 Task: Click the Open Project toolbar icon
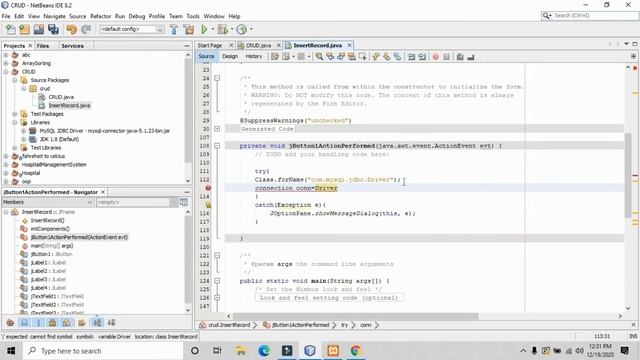click(x=39, y=29)
